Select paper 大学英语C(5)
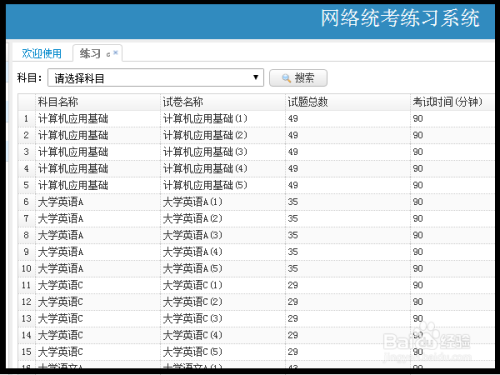 pyautogui.click(x=193, y=352)
